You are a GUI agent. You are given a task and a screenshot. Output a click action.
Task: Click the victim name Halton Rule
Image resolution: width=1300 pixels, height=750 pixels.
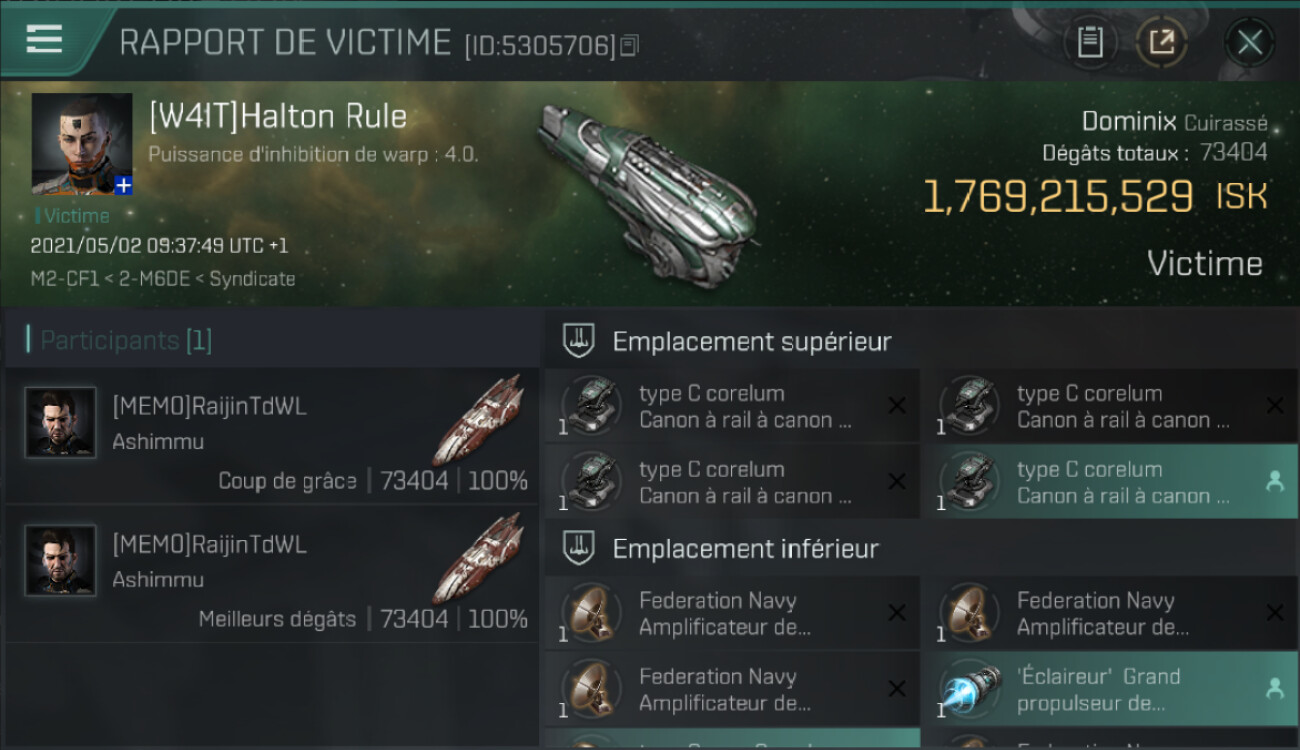pyautogui.click(x=278, y=116)
